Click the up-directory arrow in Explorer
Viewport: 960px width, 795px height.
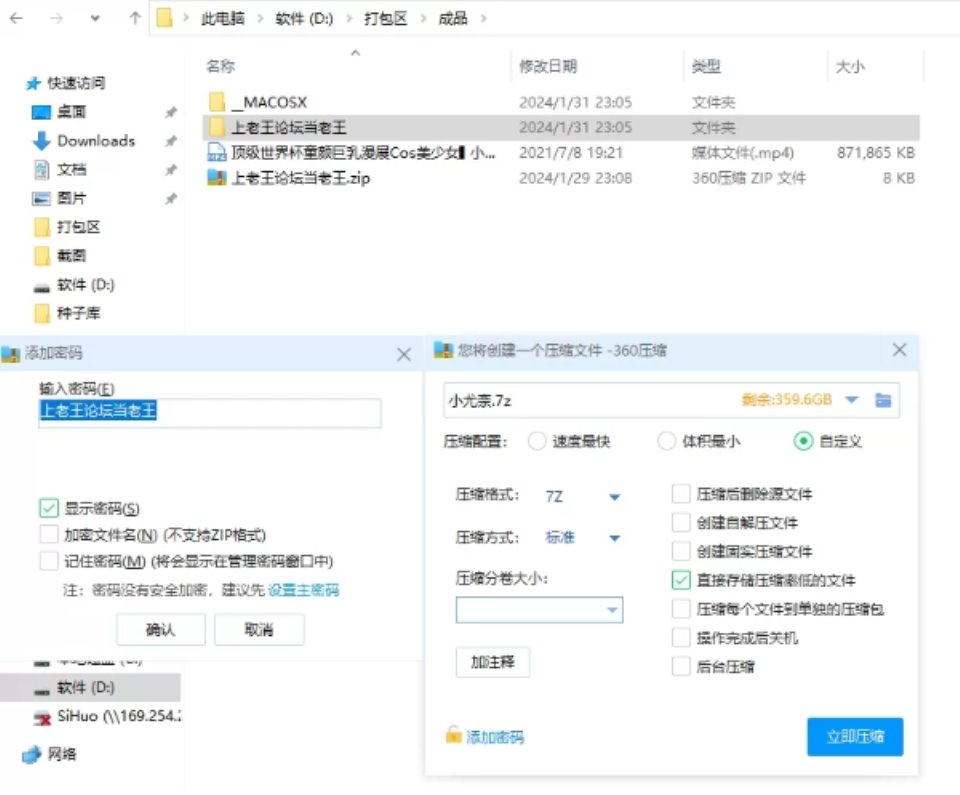(134, 19)
